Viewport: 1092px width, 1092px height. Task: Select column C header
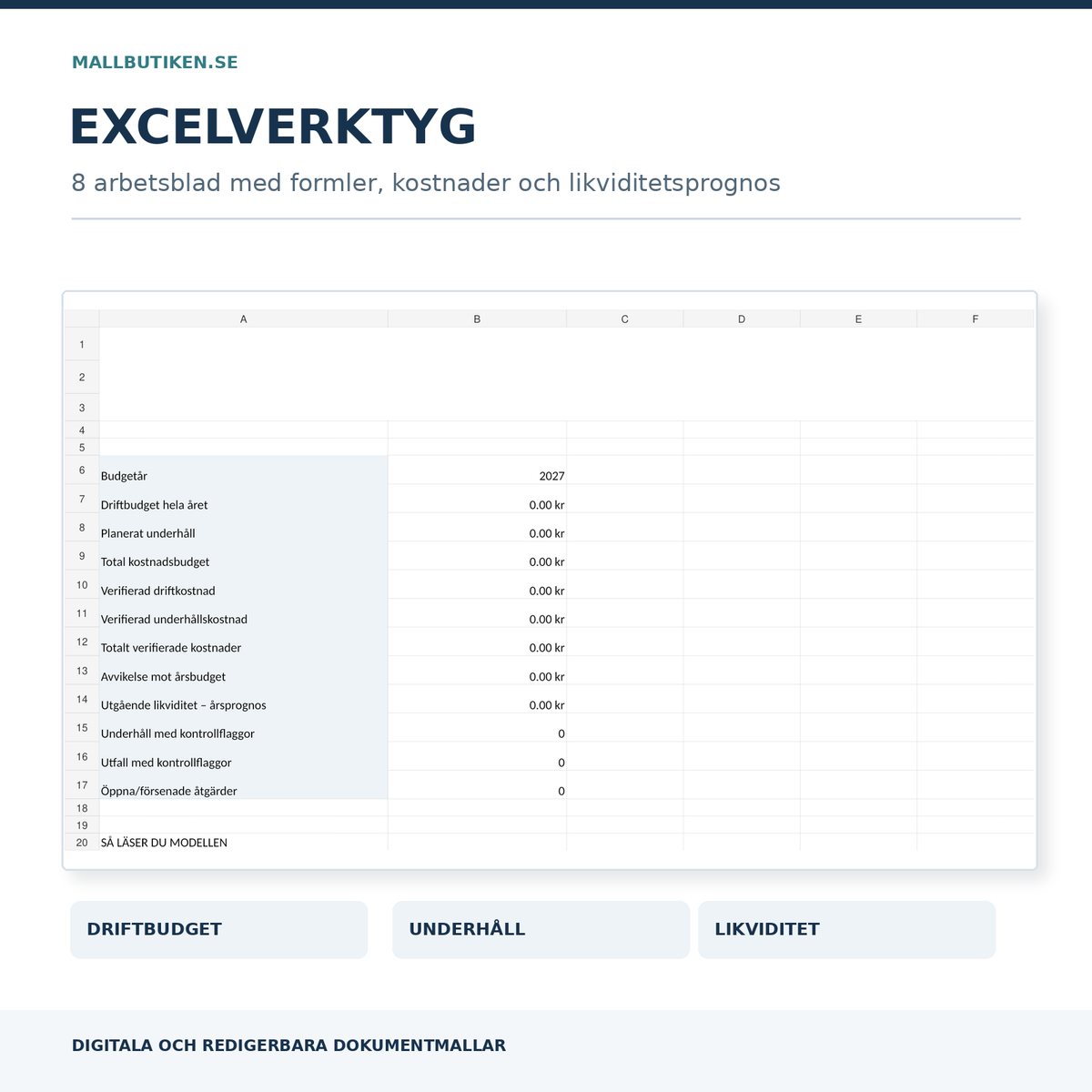(x=624, y=319)
